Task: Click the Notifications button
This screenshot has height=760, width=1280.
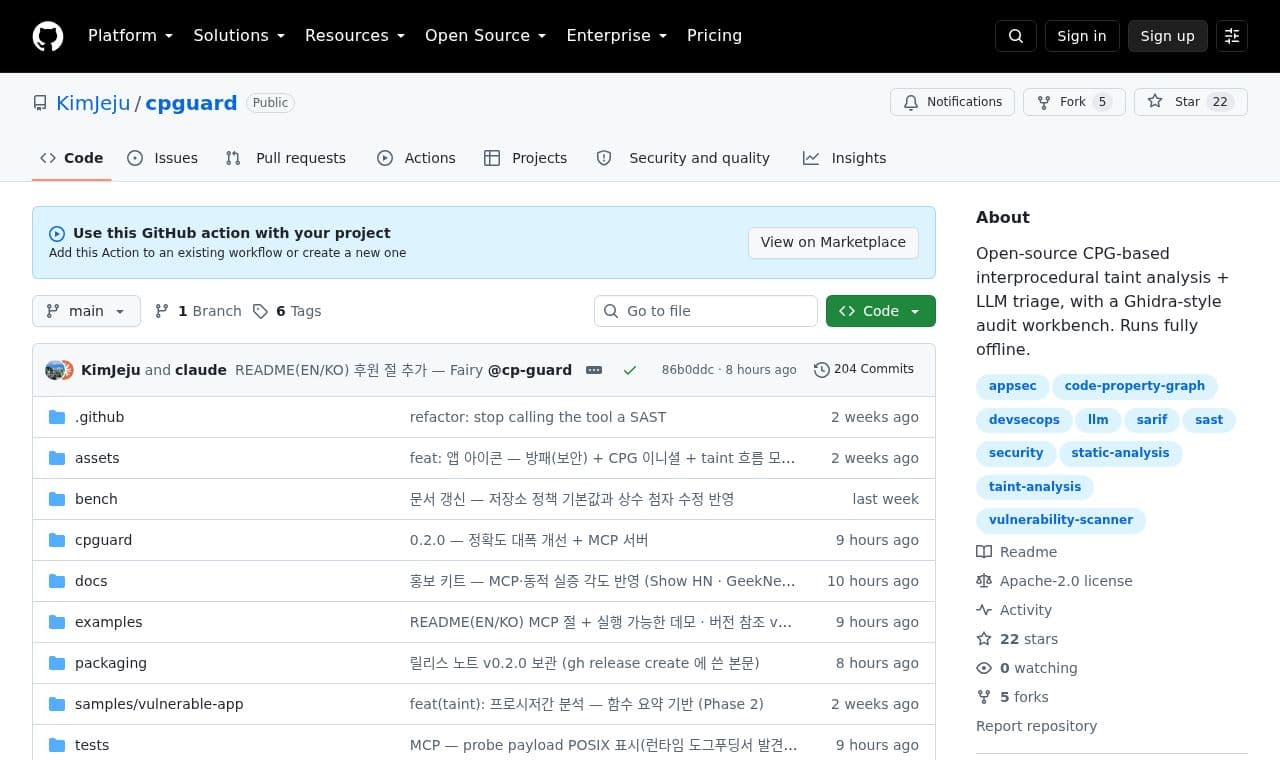Action: coord(953,102)
